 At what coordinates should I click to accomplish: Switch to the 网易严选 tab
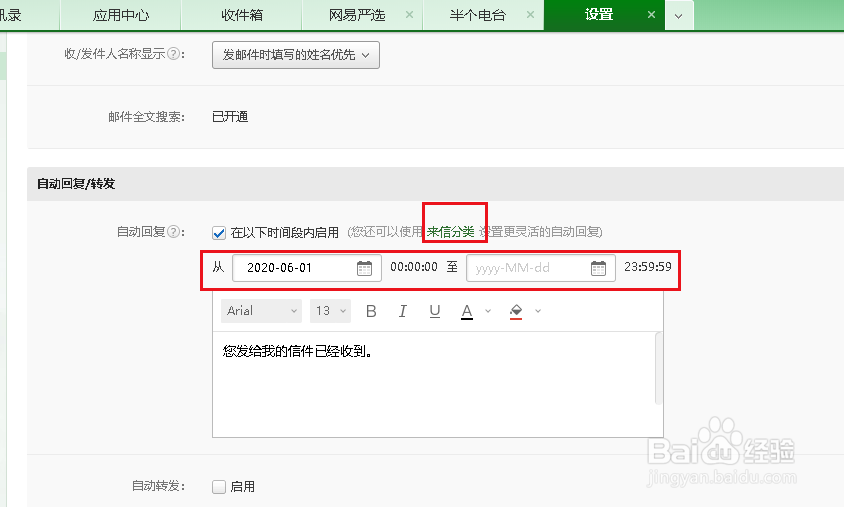357,15
